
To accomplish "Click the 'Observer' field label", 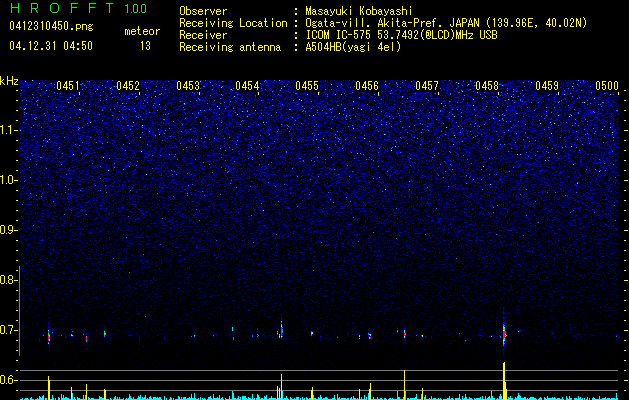I will (203, 11).
